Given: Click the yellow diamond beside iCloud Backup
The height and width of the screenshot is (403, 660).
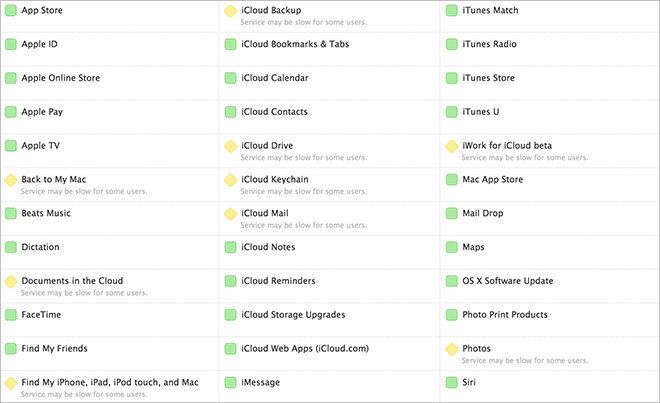Looking at the screenshot, I should point(230,11).
